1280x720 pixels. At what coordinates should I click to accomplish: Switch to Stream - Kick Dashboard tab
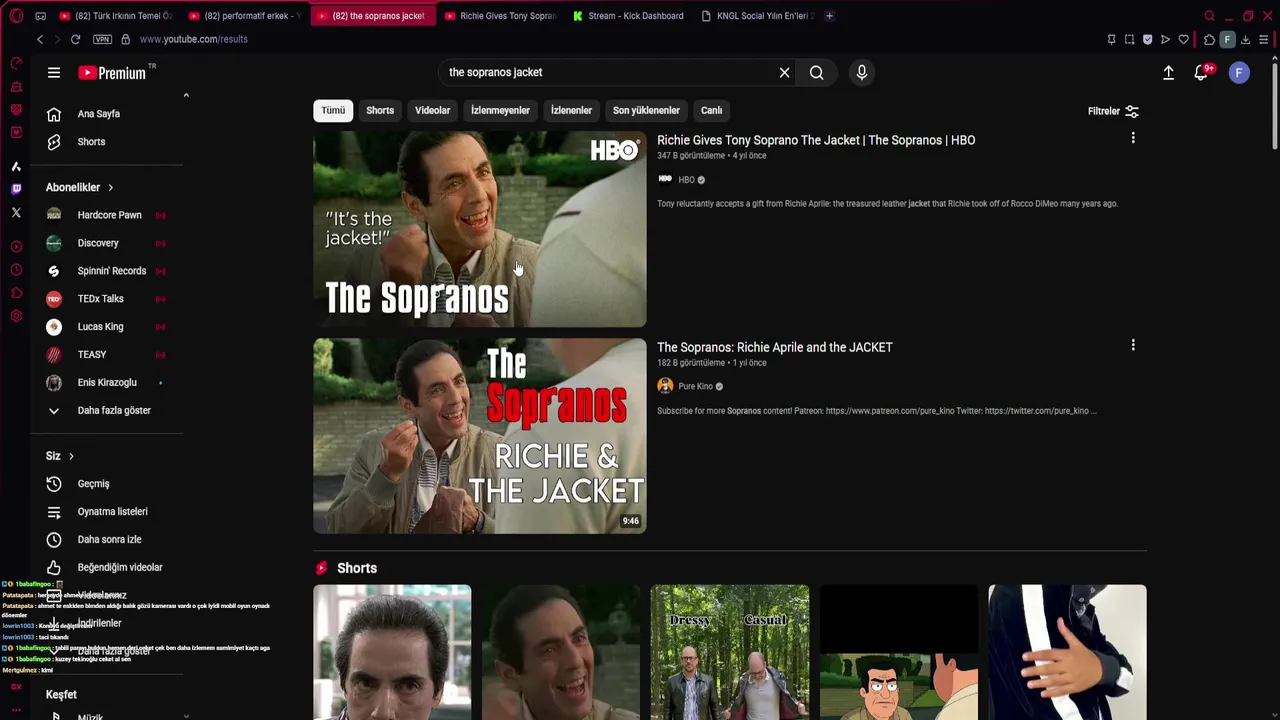629,16
